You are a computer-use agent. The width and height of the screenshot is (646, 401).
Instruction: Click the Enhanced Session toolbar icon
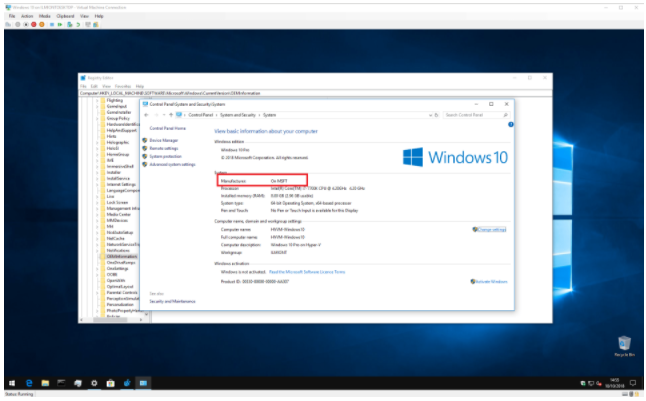88,25
